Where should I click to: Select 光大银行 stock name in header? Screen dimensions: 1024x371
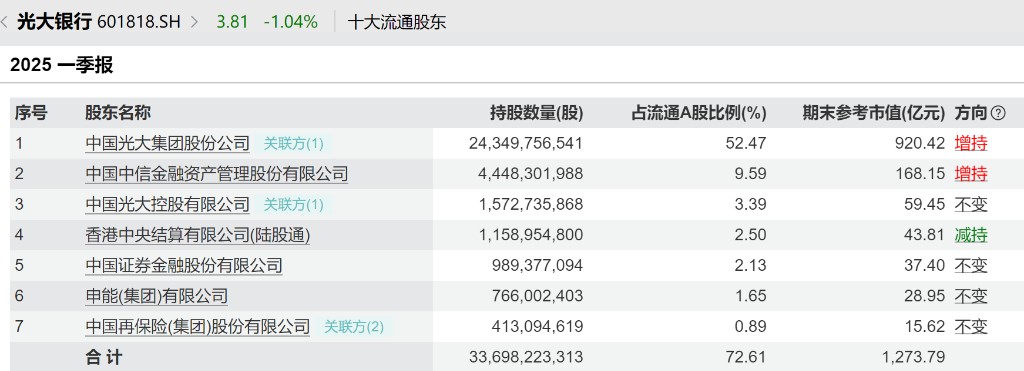tap(54, 22)
